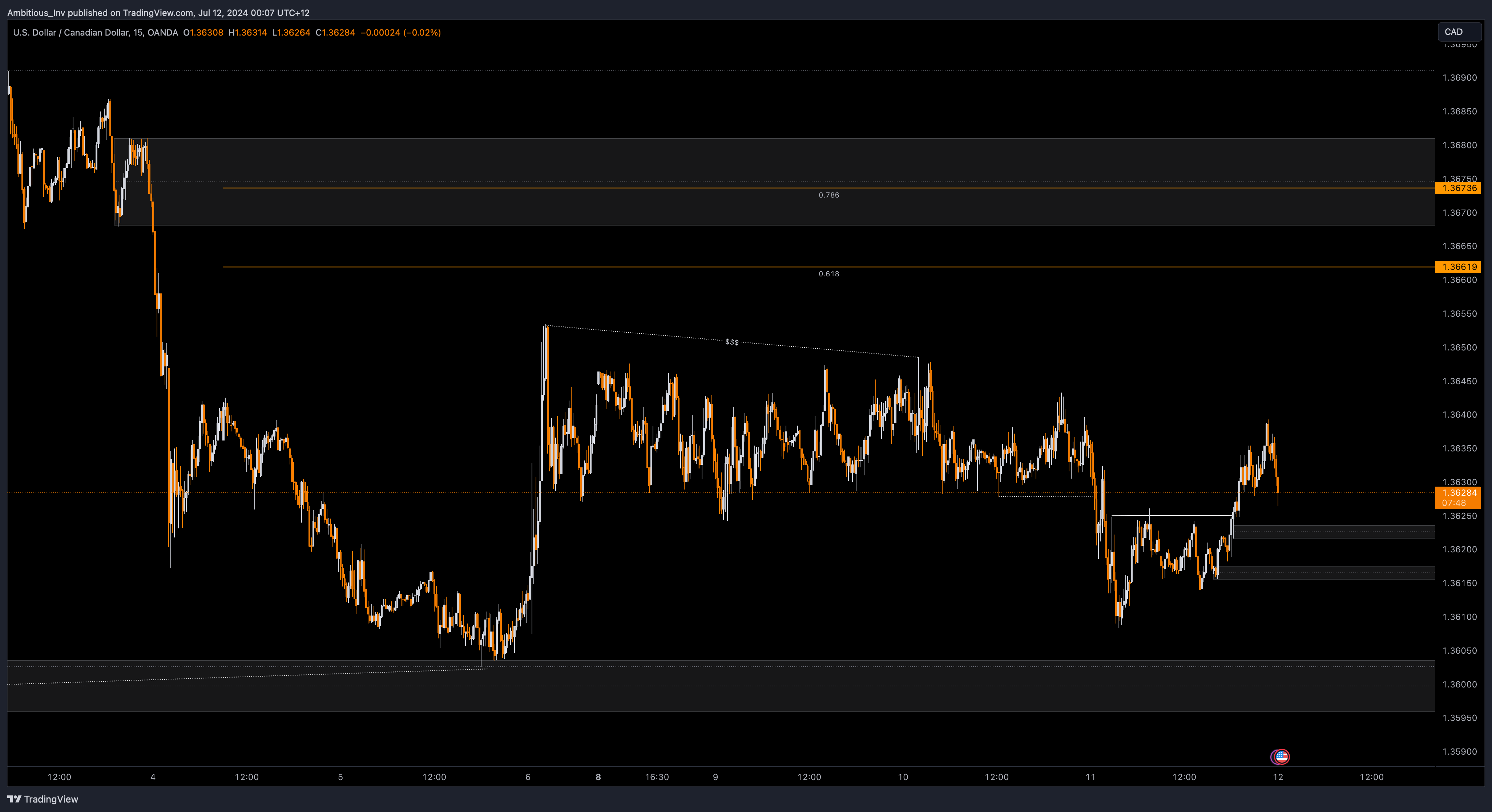The image size is (1492, 812).
Task: Click the 1.35950 price axis label
Action: click(1460, 718)
